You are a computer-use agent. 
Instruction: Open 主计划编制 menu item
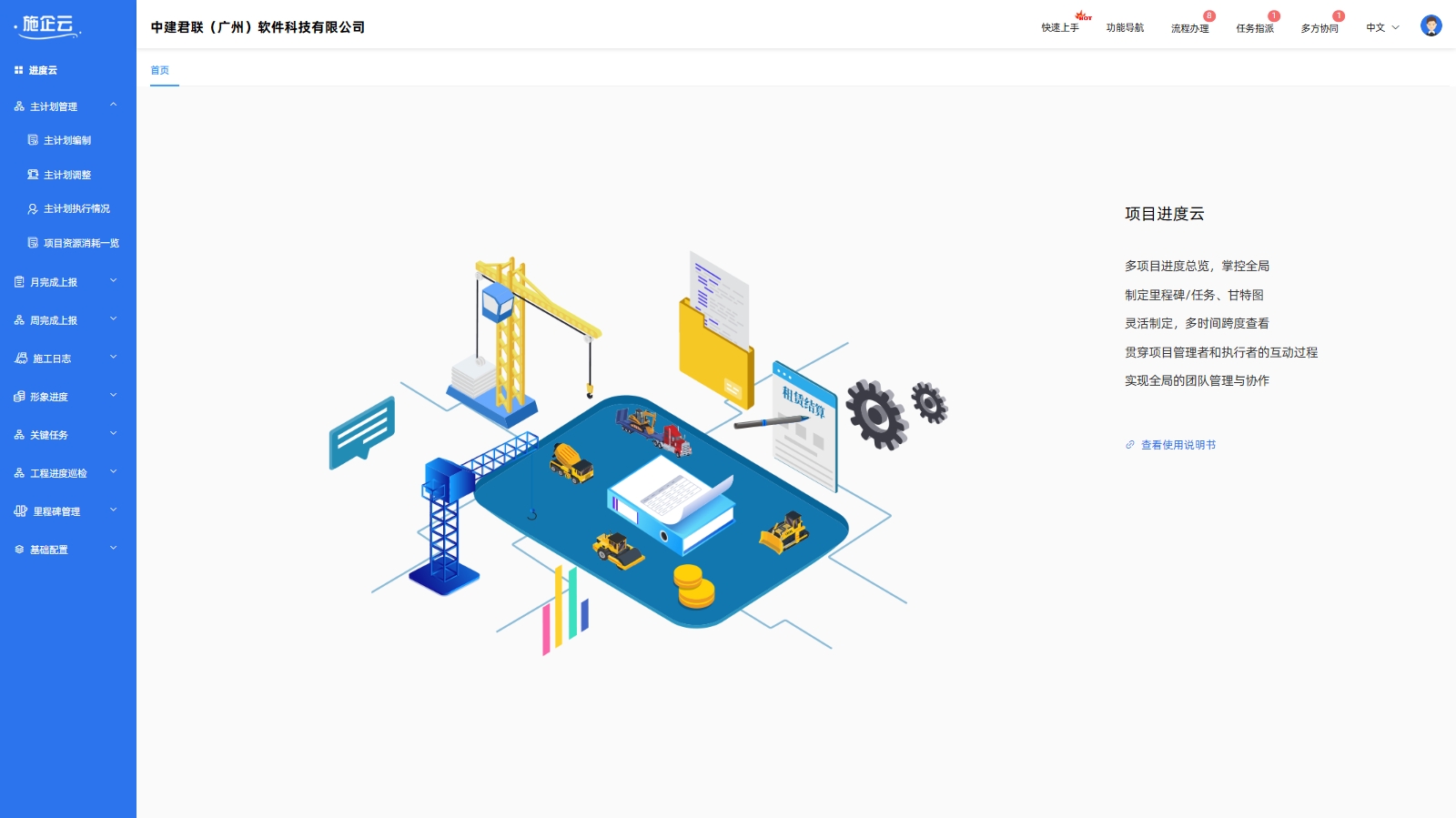(67, 140)
